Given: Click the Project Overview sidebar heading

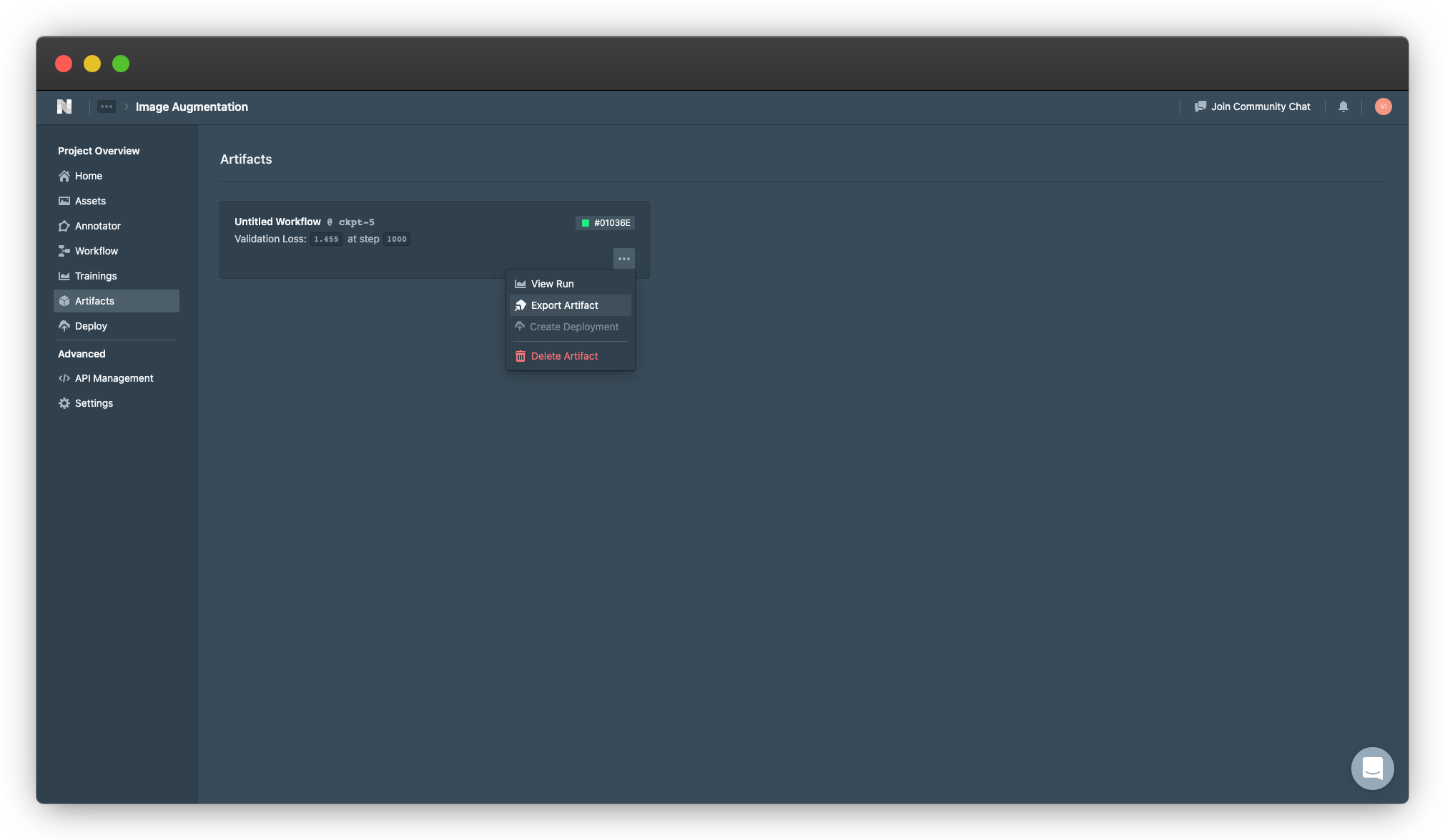Looking at the screenshot, I should 99,151.
